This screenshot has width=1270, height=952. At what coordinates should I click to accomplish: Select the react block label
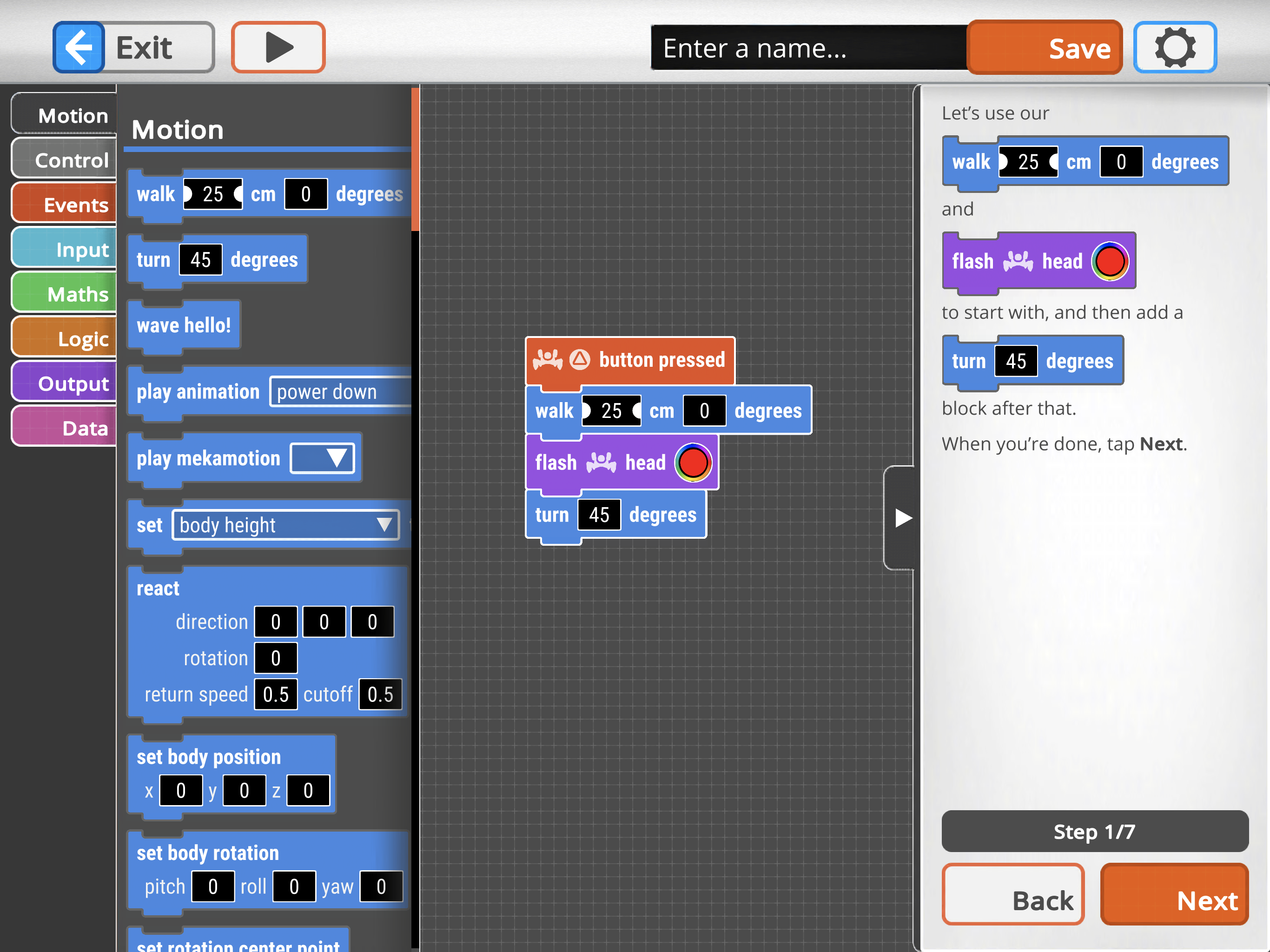coord(158,588)
